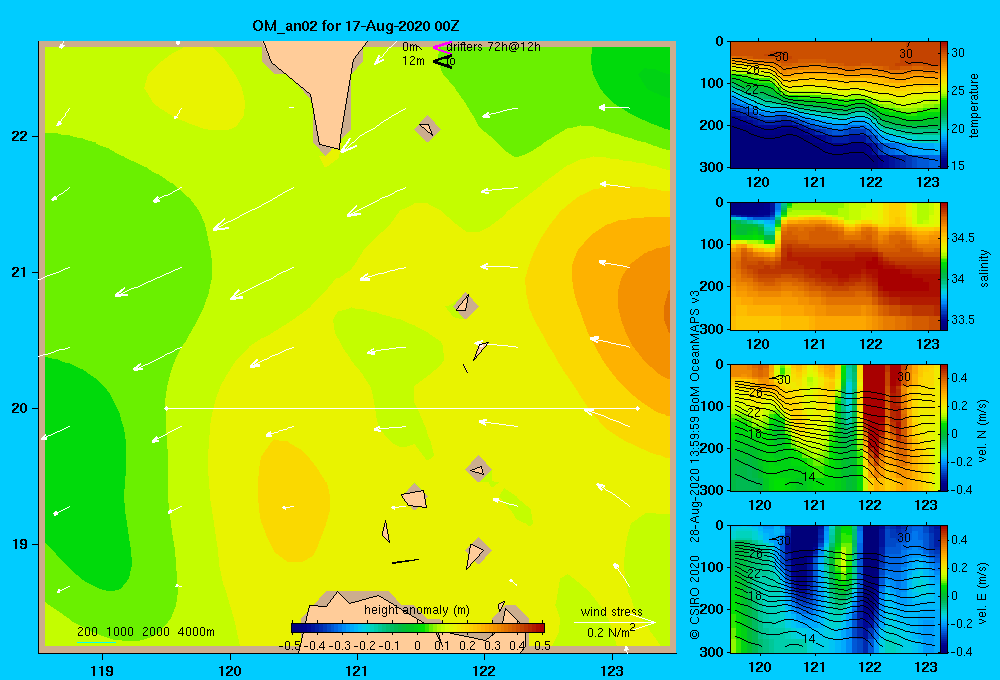Select the height anomaly color bar
Viewport: 1000px width, 680px height.
[x=418, y=628]
